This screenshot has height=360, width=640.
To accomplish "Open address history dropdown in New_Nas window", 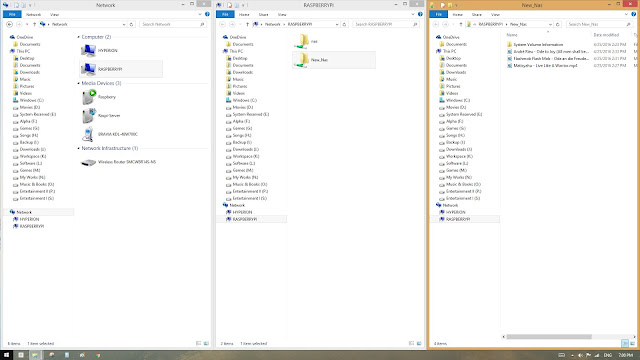I will click(x=550, y=24).
